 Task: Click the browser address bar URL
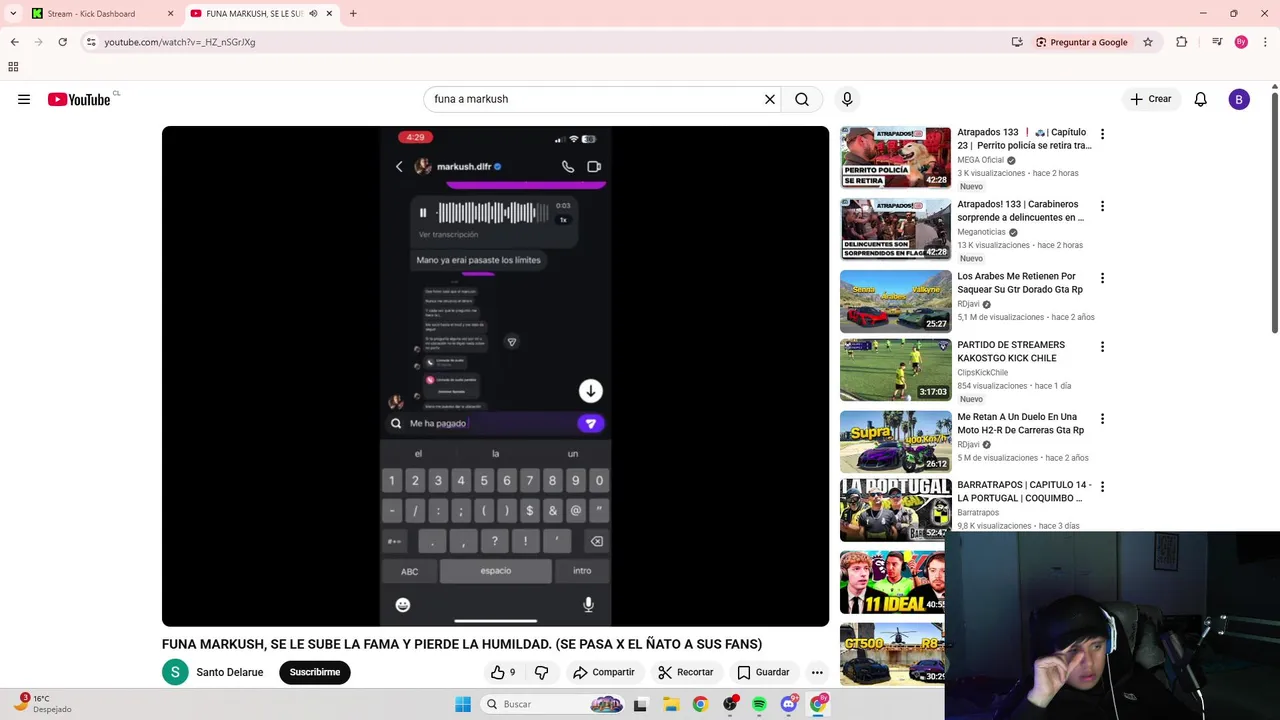point(180,42)
